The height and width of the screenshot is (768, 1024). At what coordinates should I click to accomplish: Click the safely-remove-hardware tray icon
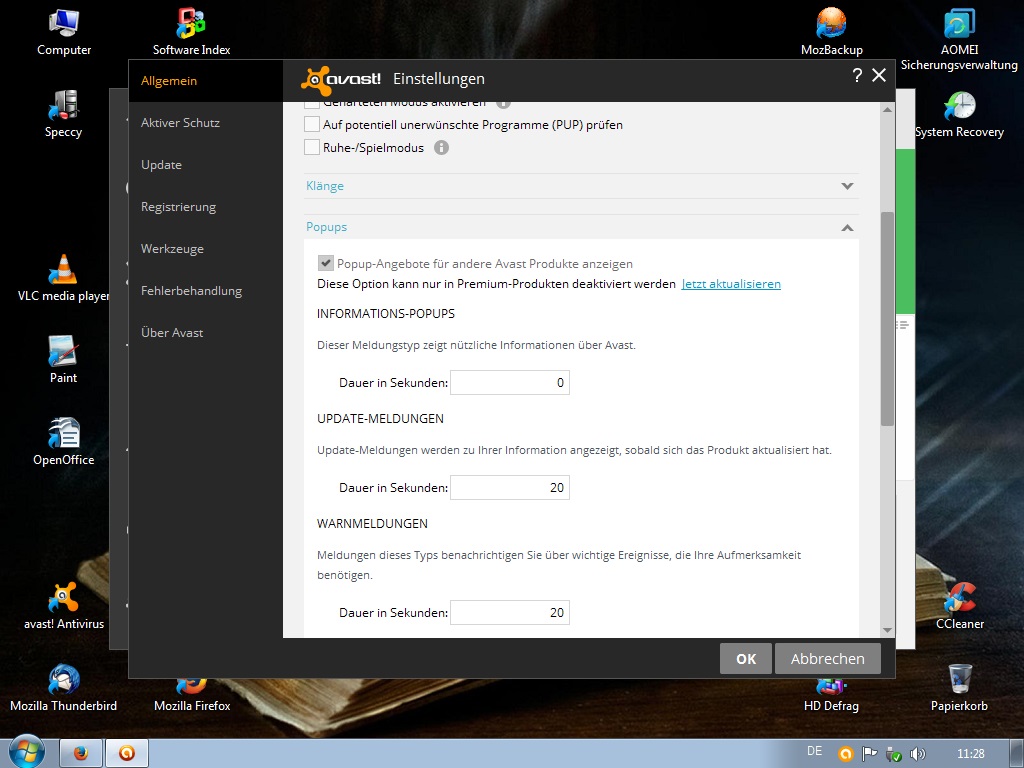point(893,754)
